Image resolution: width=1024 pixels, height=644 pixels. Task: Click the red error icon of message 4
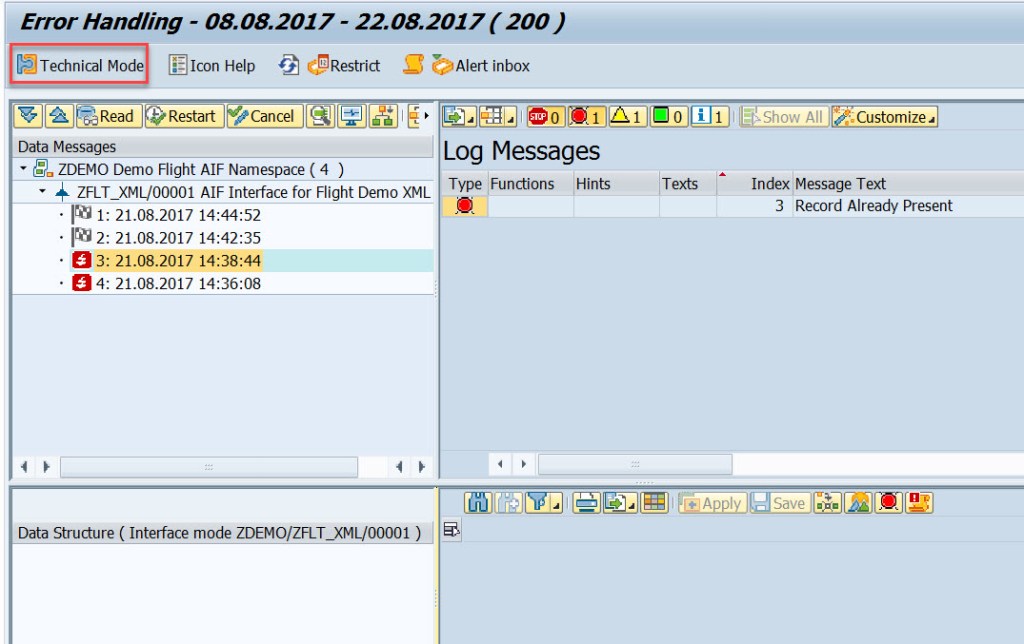(82, 283)
